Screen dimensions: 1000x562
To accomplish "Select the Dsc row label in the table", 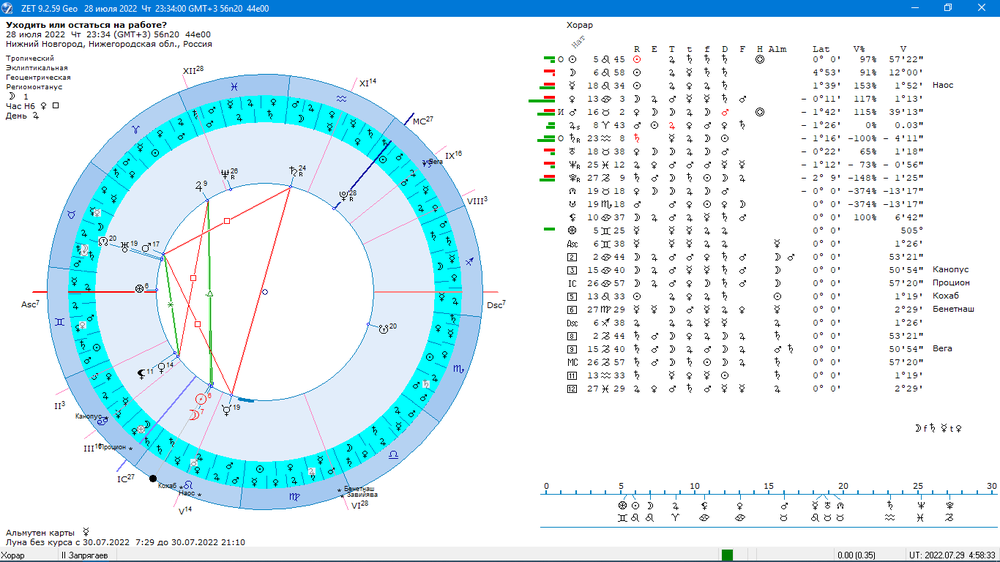I will pos(572,323).
